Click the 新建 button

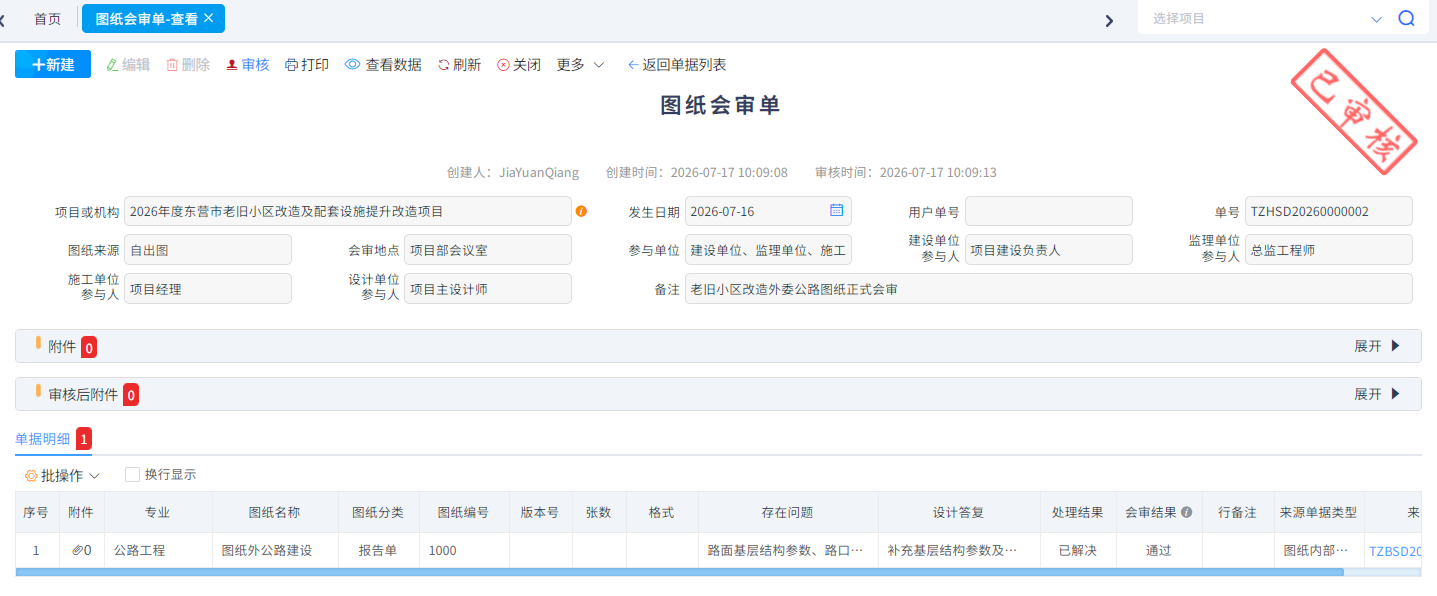click(x=53, y=64)
